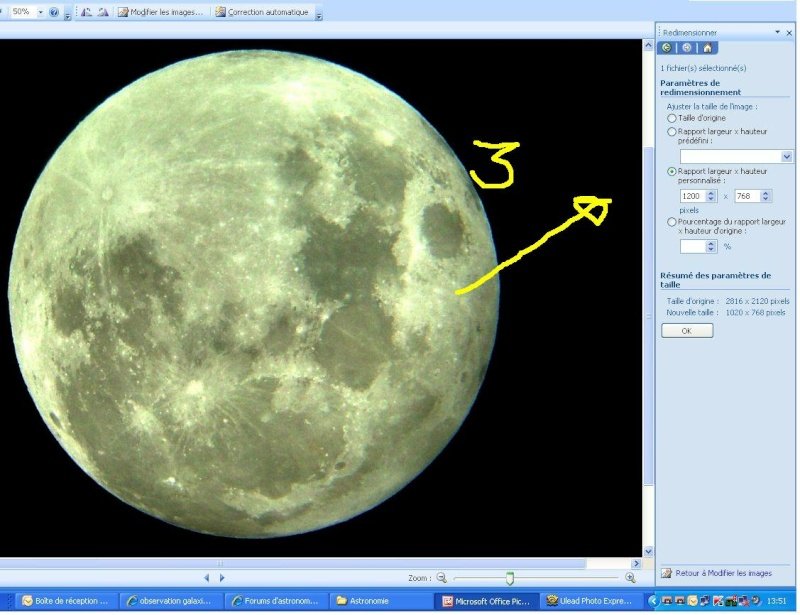Click the 50% zoom value field
This screenshot has height=615, width=800.
click(21, 11)
